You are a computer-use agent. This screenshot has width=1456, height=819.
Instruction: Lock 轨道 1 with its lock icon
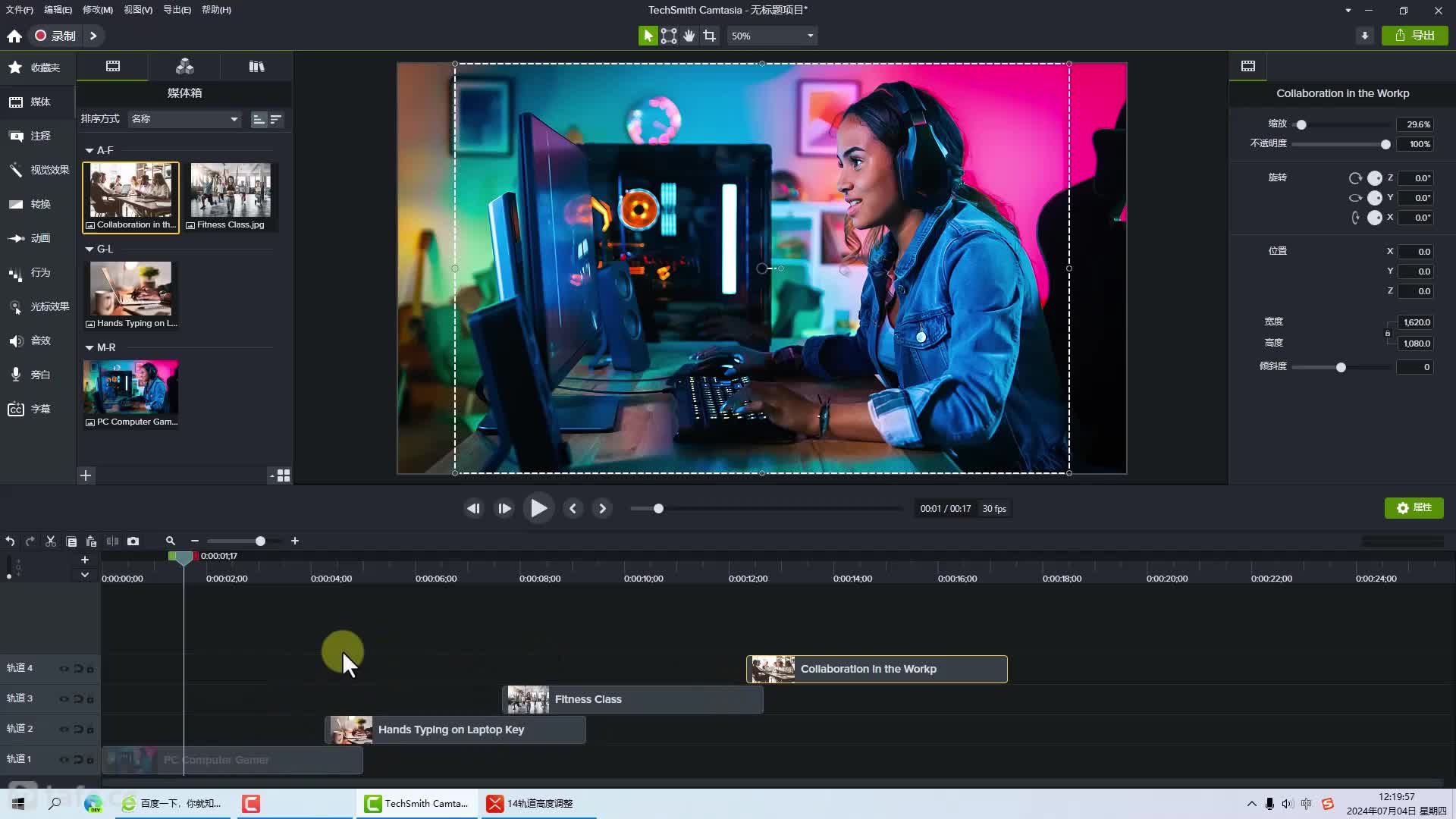click(90, 760)
